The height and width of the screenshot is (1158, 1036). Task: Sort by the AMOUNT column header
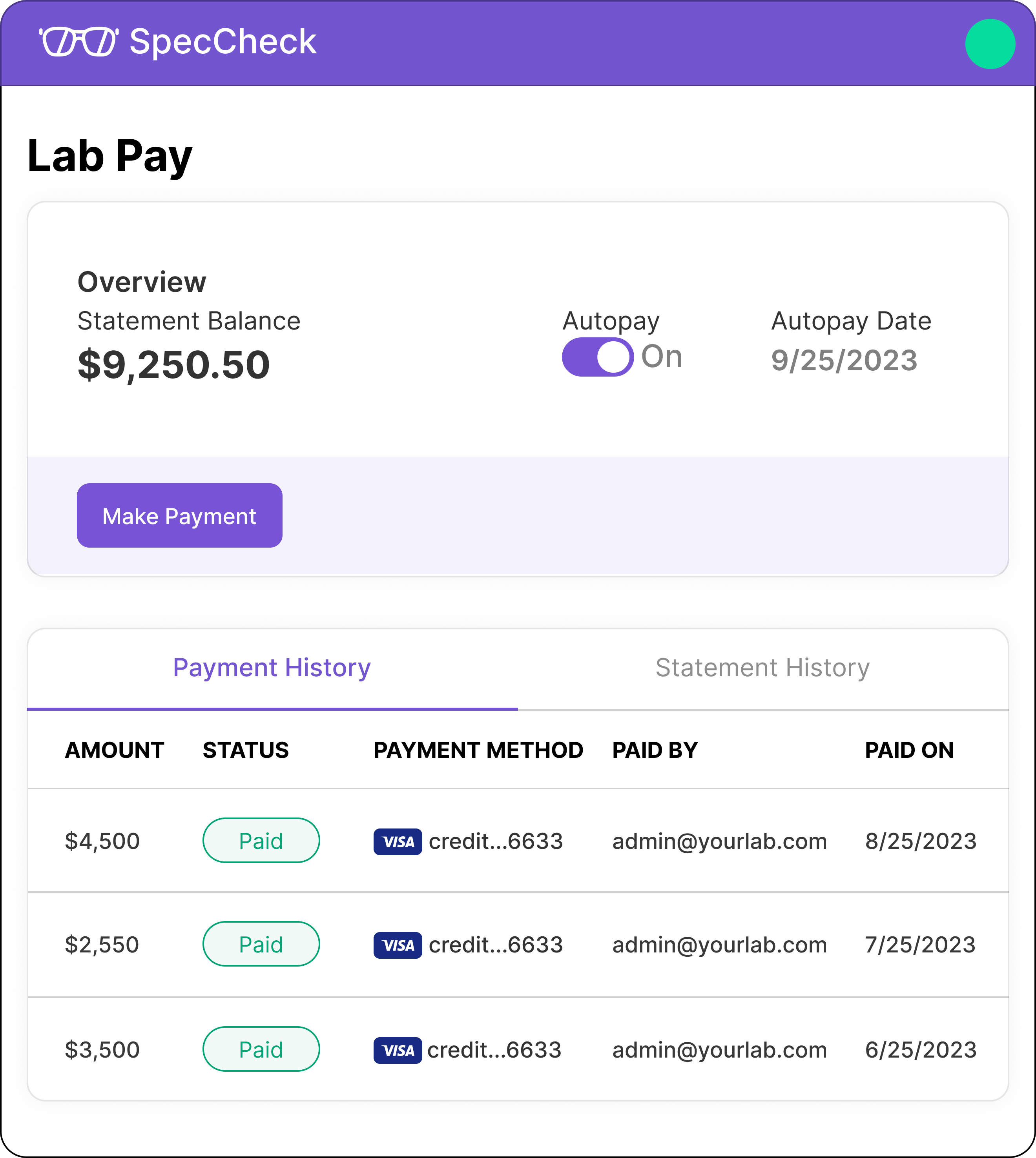click(115, 750)
